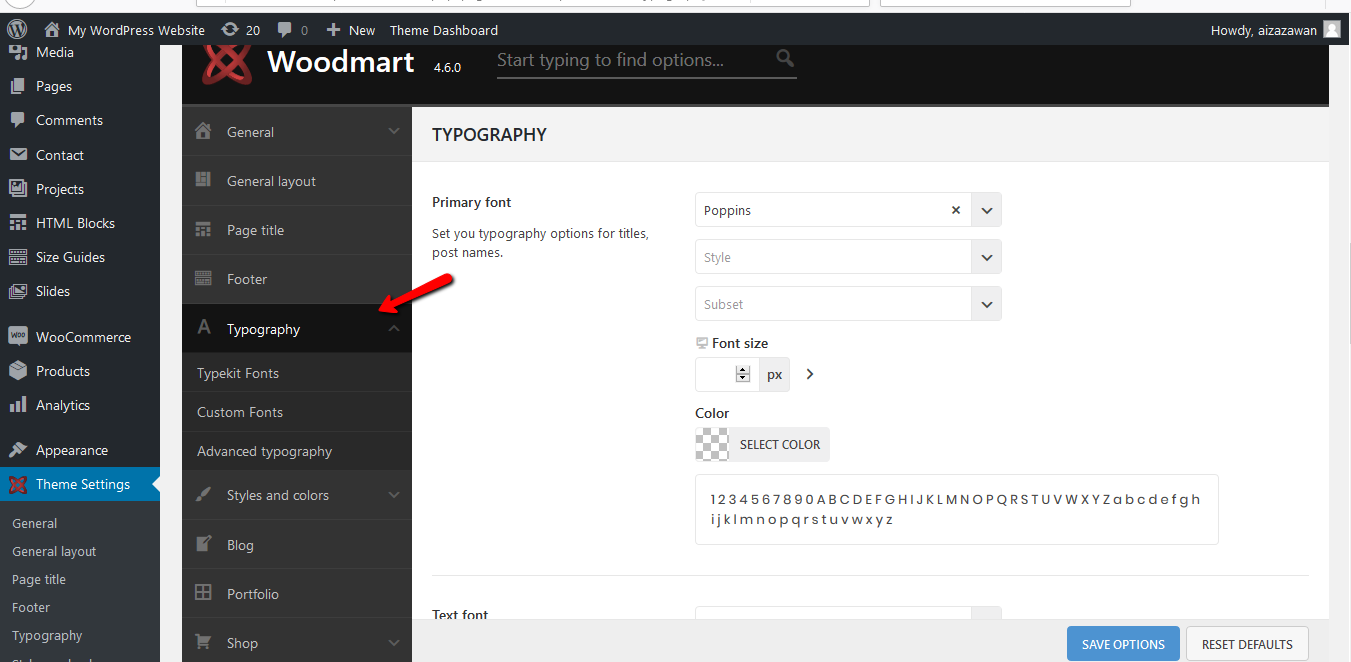Open the Poppins primary font dropdown arrow
The width and height of the screenshot is (1351, 662).
click(x=986, y=210)
